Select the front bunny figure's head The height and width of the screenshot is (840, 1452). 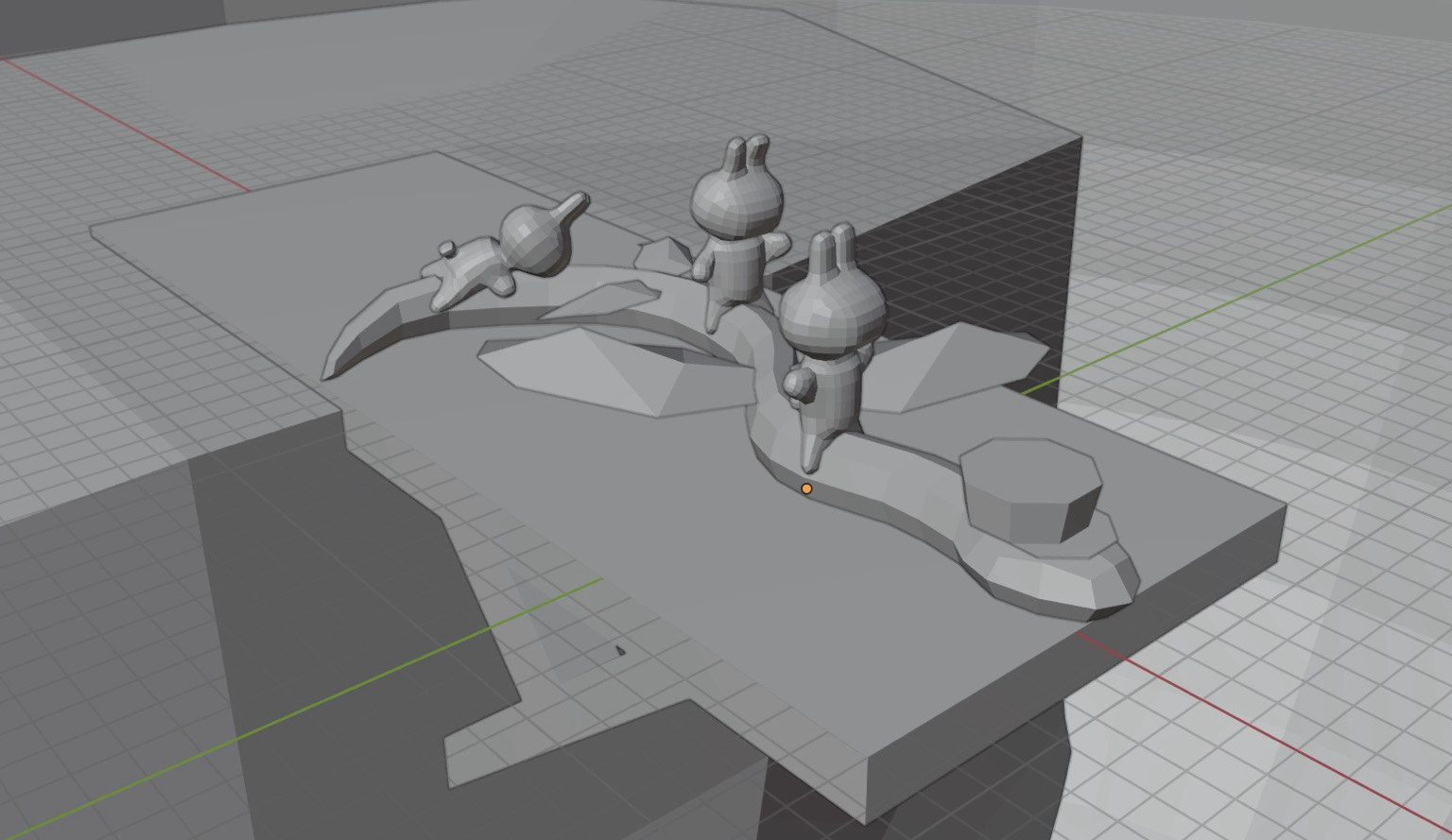point(831,313)
